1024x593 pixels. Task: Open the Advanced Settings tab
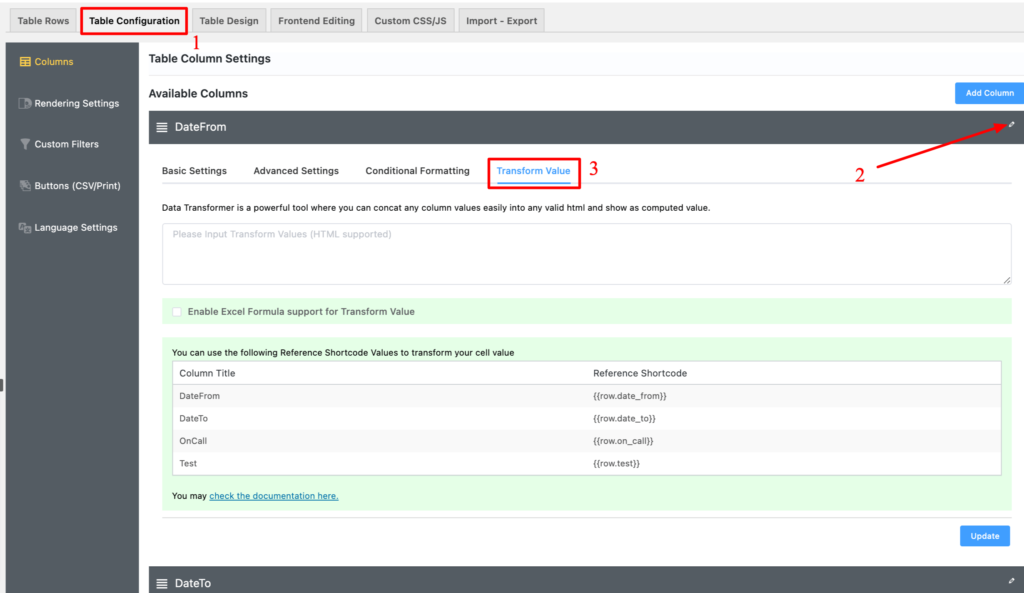[x=296, y=171]
